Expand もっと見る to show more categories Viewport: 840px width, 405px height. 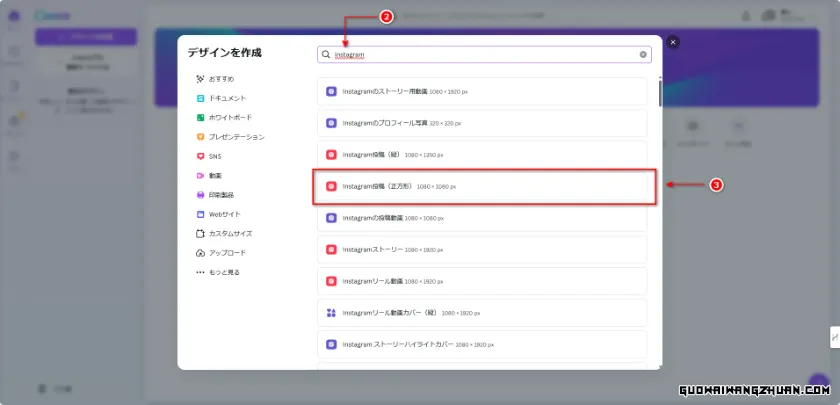[x=218, y=272]
